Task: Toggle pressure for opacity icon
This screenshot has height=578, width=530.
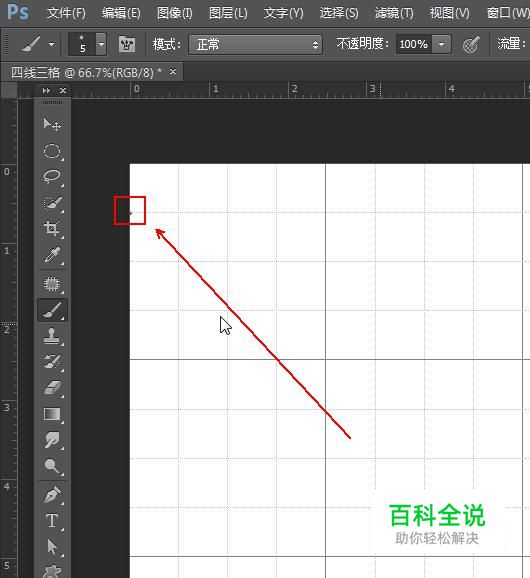Action: (471, 45)
